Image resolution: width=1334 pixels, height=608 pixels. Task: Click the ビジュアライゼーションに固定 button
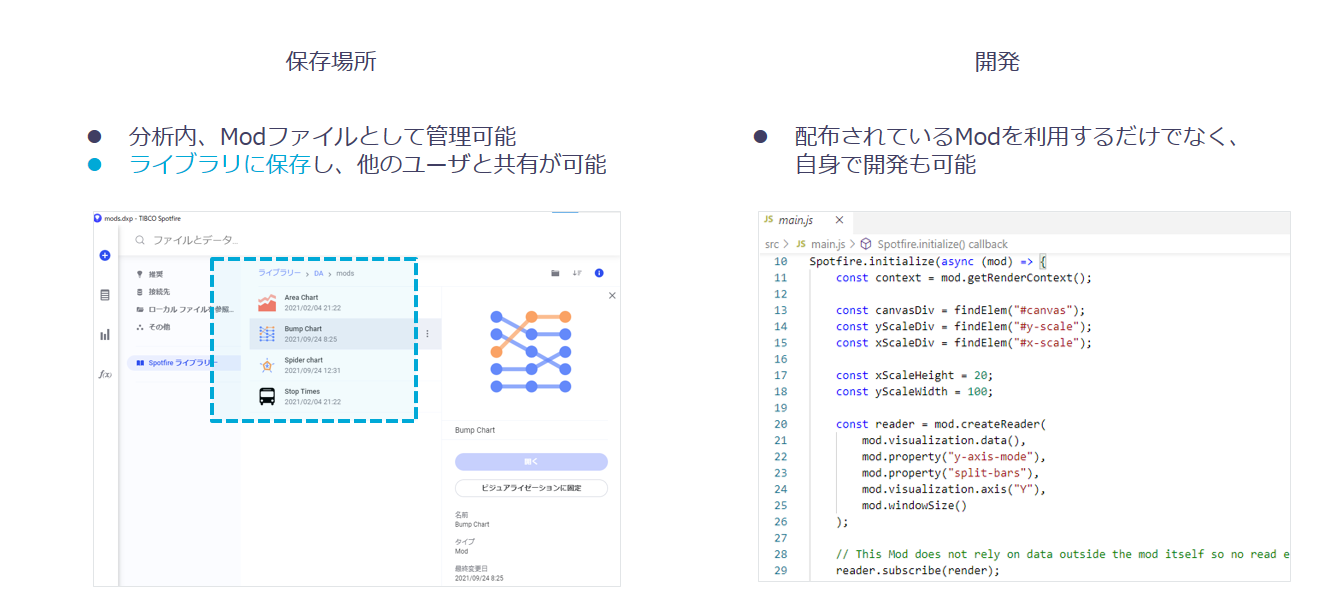point(531,488)
